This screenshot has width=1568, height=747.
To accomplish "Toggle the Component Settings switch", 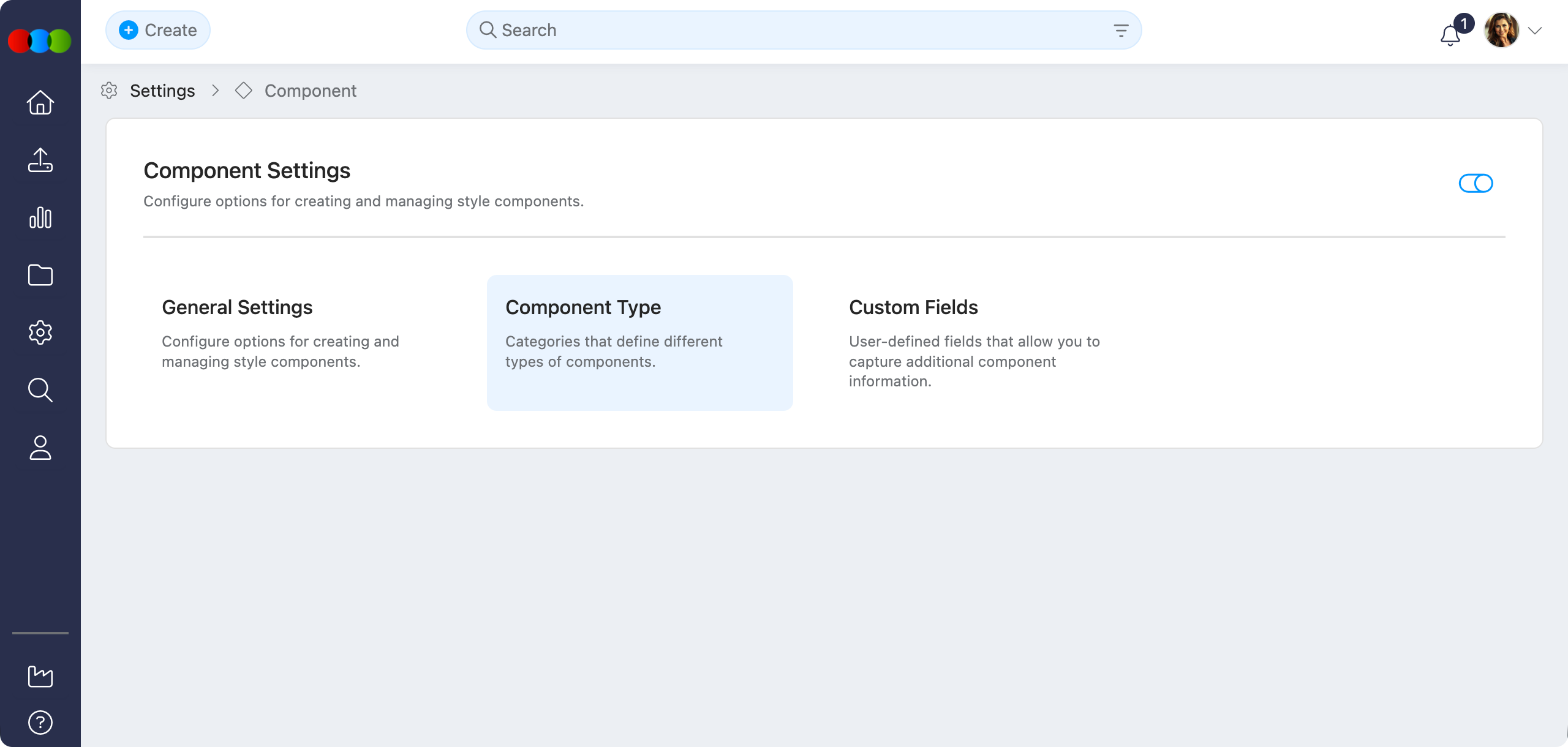I will pos(1476,182).
